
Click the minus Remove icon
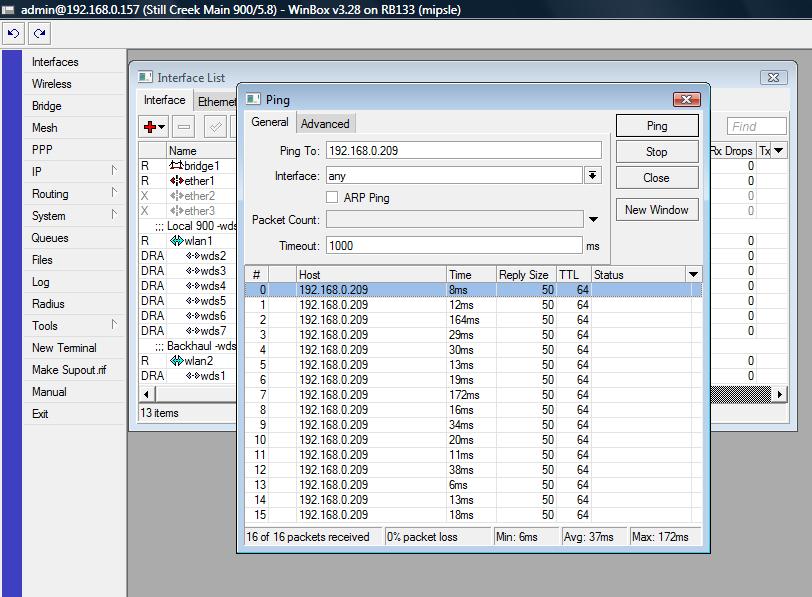(184, 126)
